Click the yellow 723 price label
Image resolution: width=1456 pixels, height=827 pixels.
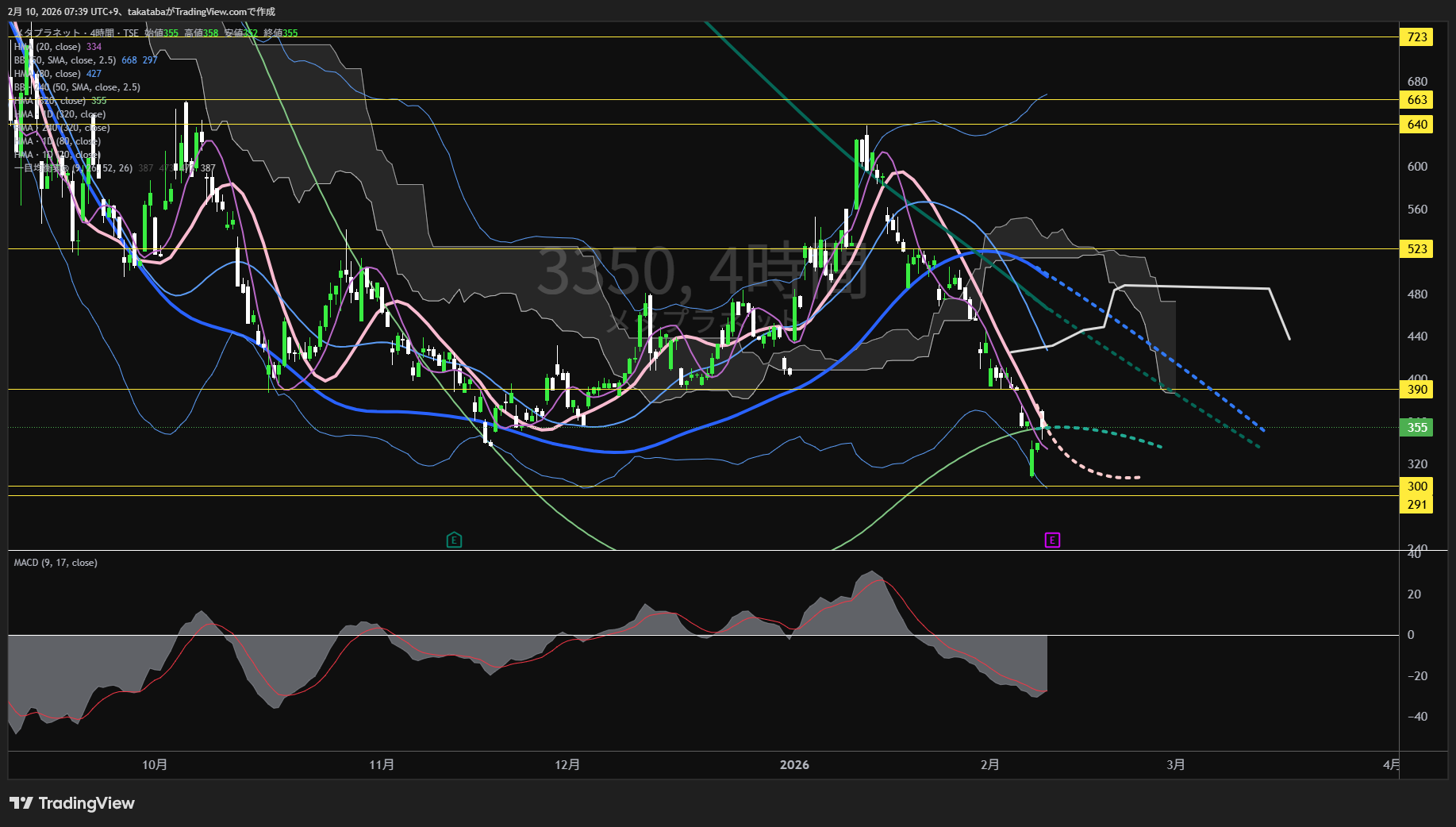(x=1417, y=37)
